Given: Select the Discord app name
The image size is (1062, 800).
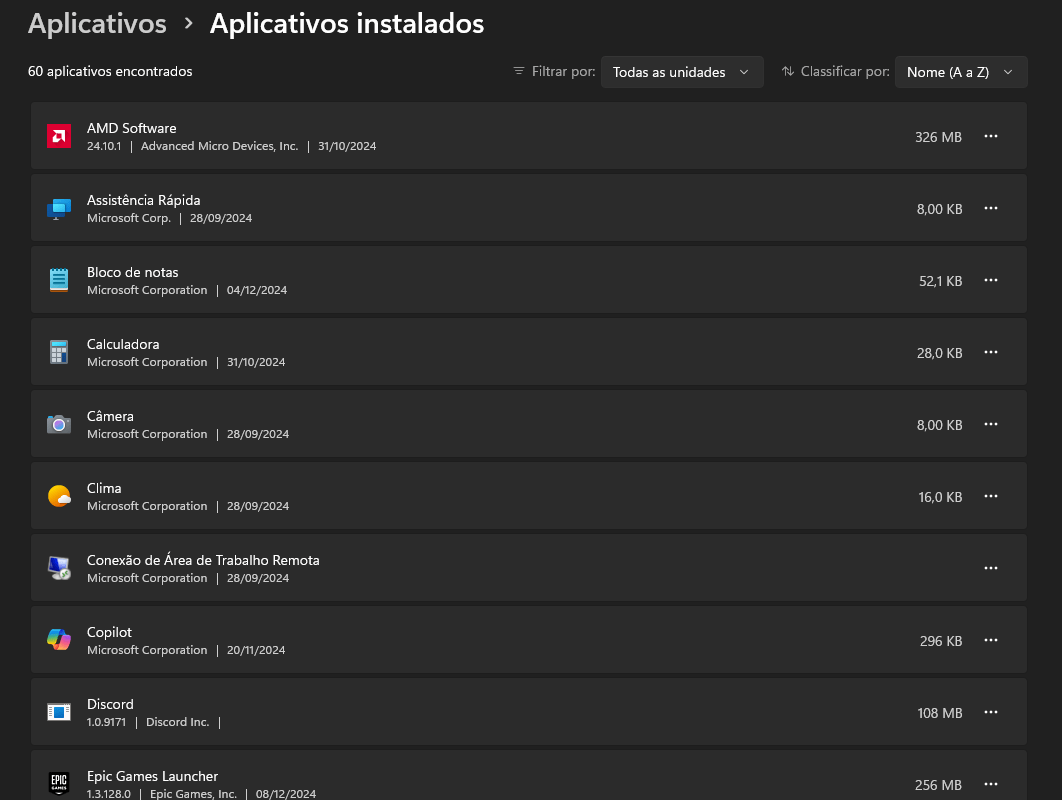Looking at the screenshot, I should [110, 704].
